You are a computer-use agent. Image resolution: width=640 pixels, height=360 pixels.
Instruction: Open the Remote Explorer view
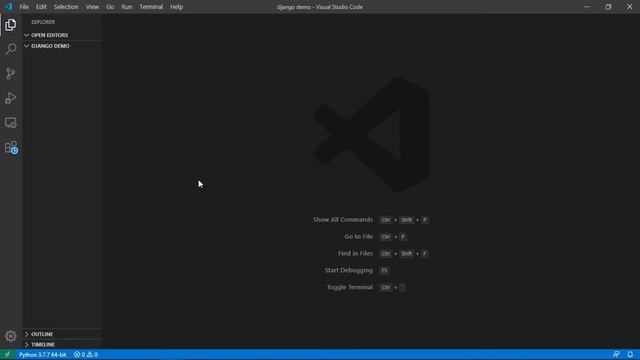11,123
